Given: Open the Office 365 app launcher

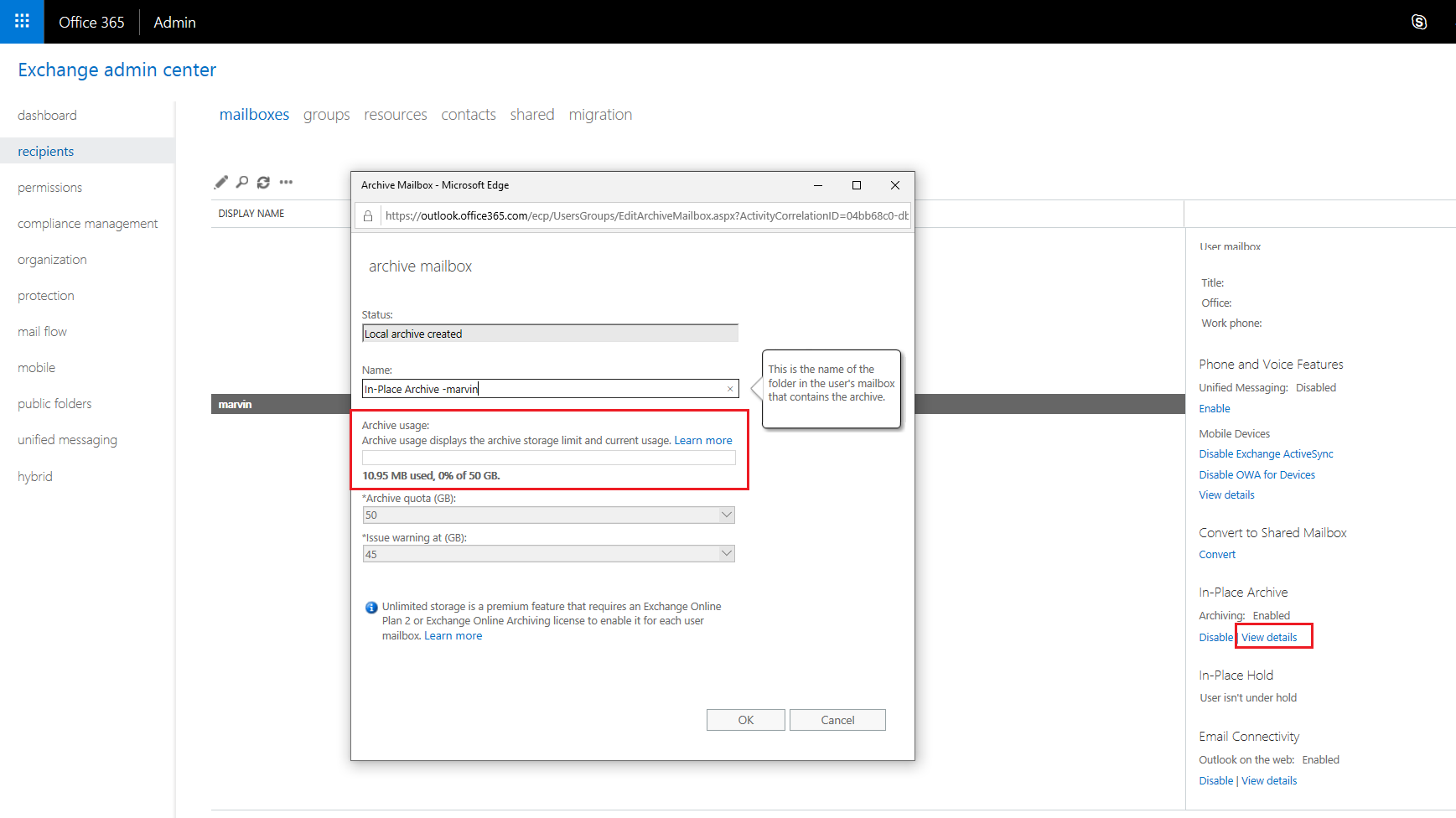Looking at the screenshot, I should coord(22,22).
